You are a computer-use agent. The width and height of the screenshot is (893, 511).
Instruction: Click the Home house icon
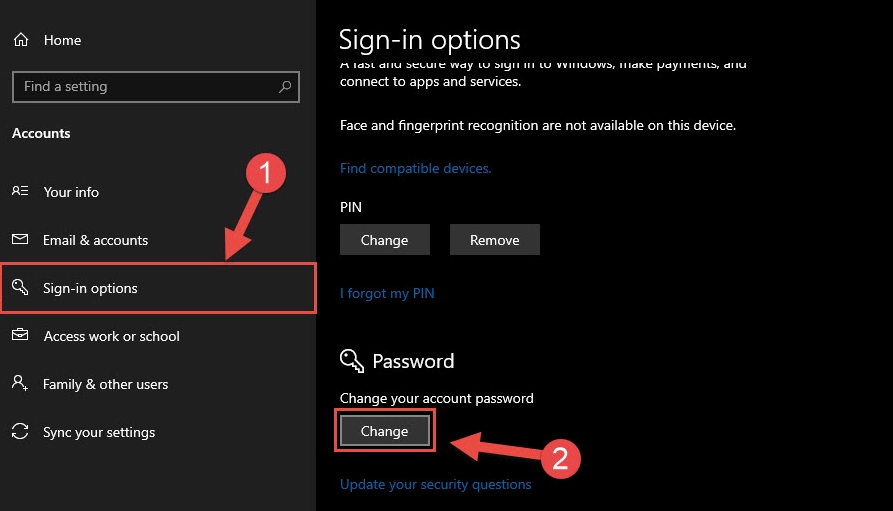(20, 40)
